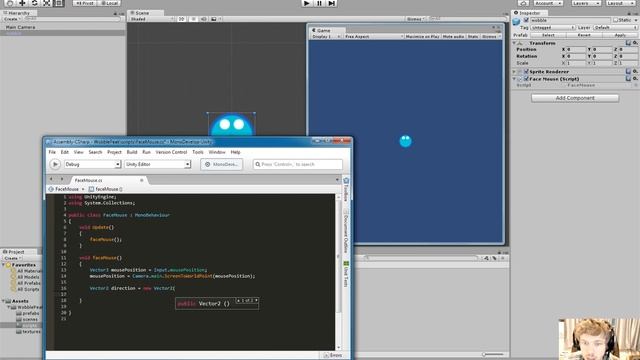The width and height of the screenshot is (640, 360).
Task: Toggle the Face Mouse script enabled checkbox
Action: 526,79
